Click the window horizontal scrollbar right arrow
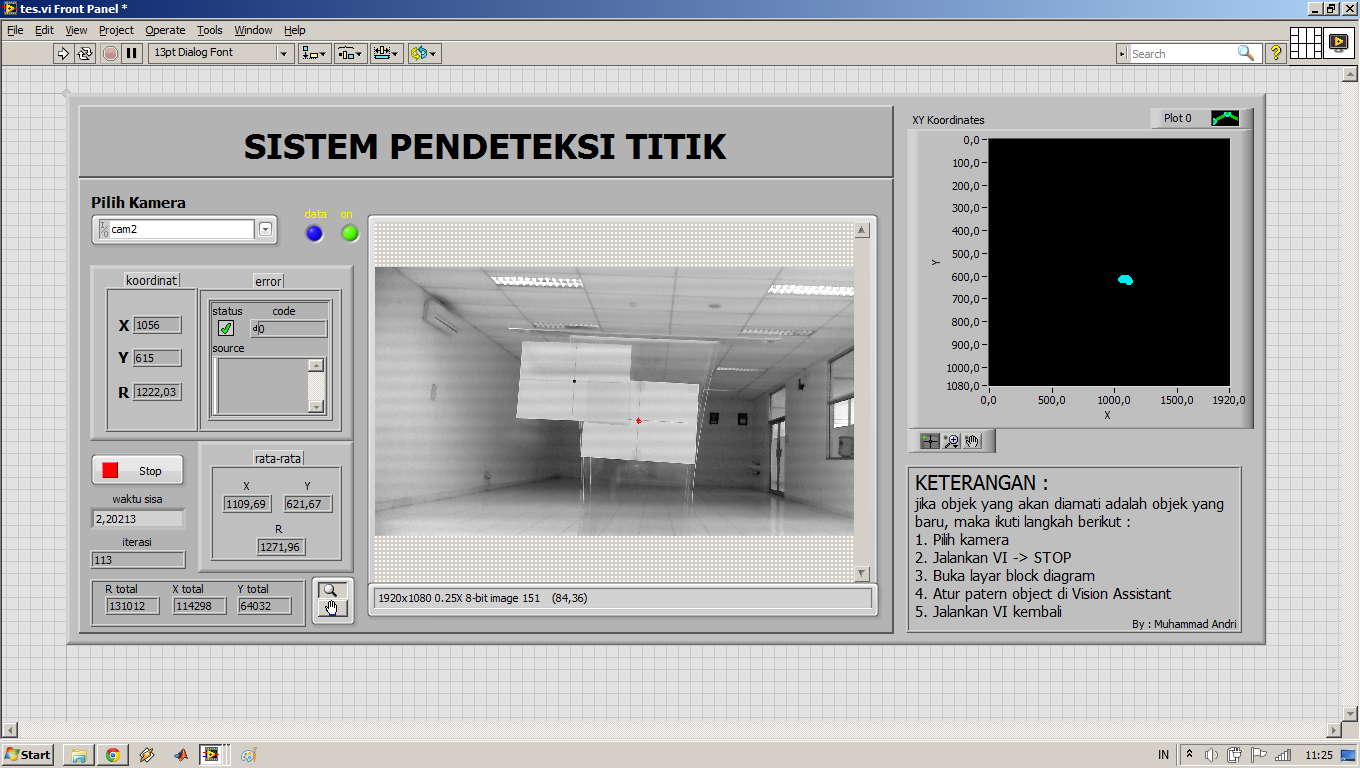The height and width of the screenshot is (768, 1360). 1333,729
